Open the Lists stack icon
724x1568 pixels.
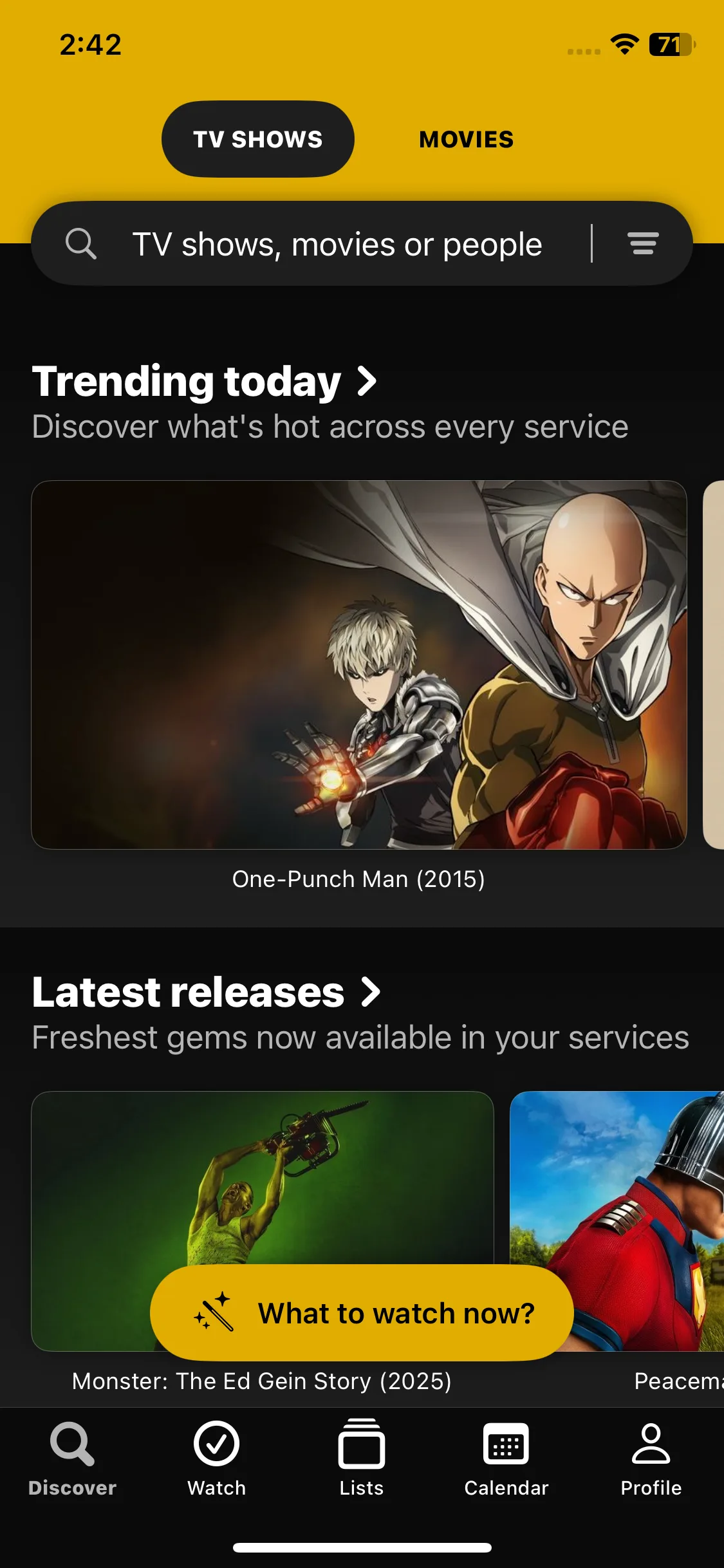pyautogui.click(x=362, y=1444)
